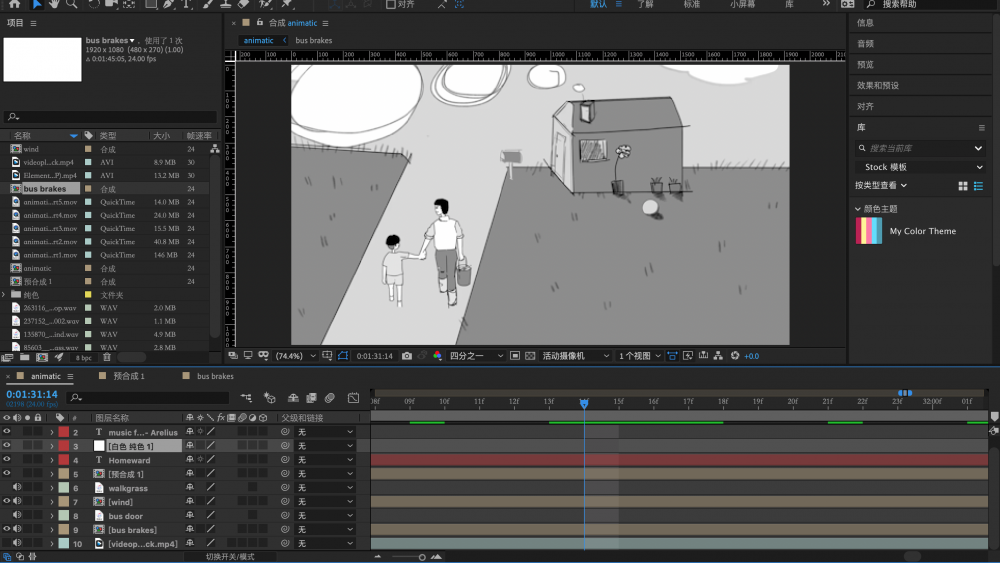Hide the Homeward layer with its eye
Viewport: 1000px width, 563px height.
click(x=7, y=460)
